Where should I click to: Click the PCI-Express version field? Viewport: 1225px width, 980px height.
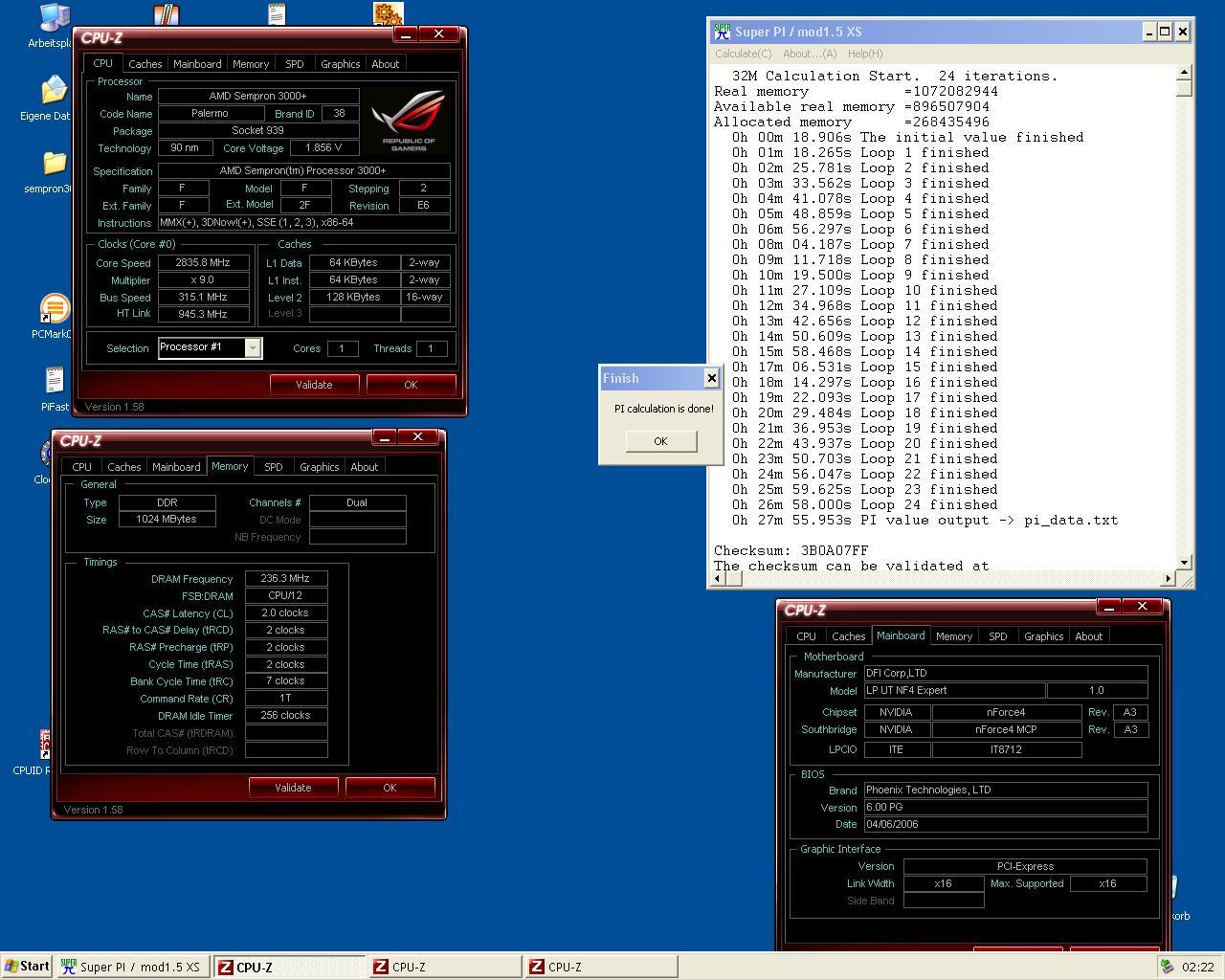(x=1025, y=866)
